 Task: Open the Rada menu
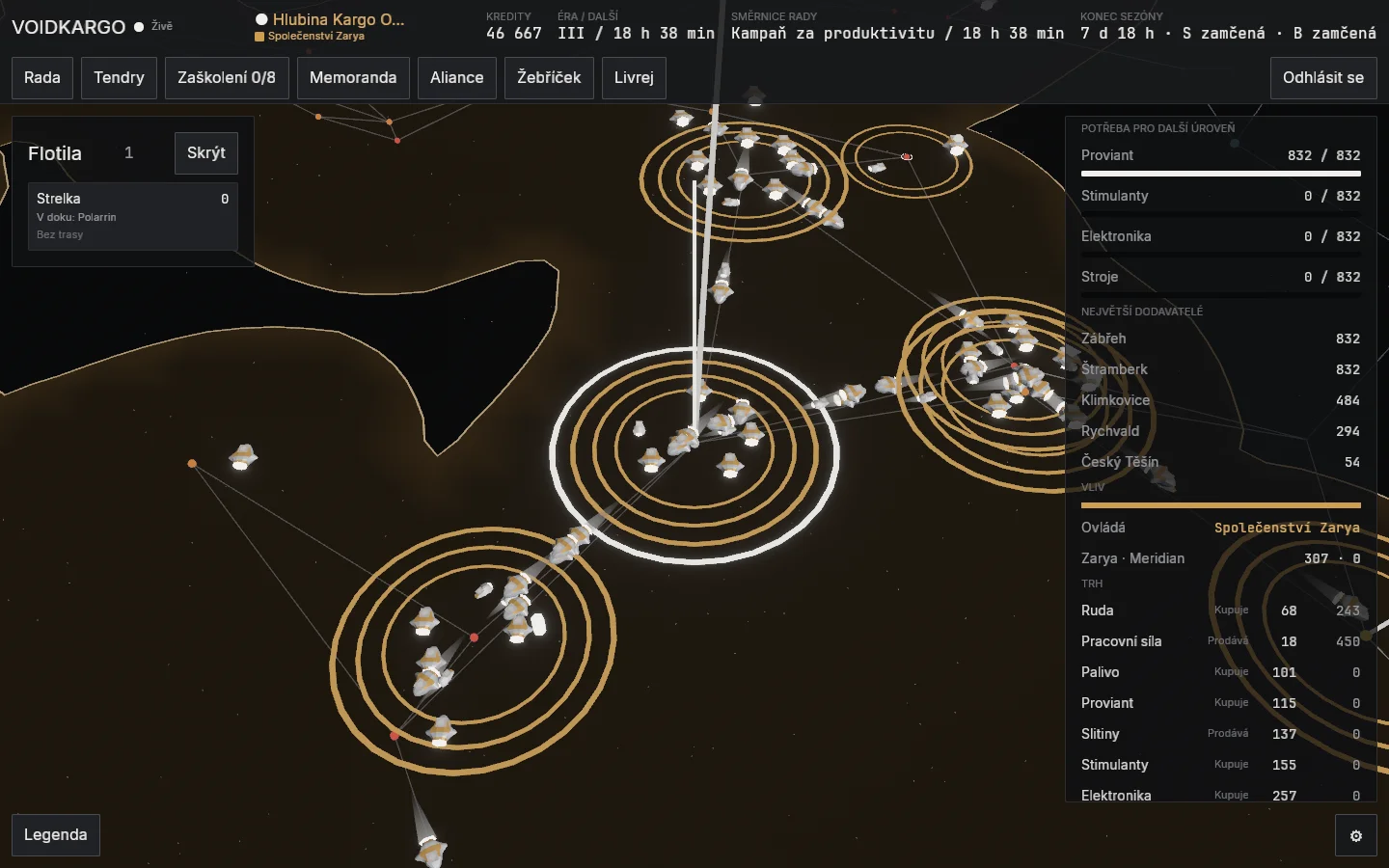point(42,78)
